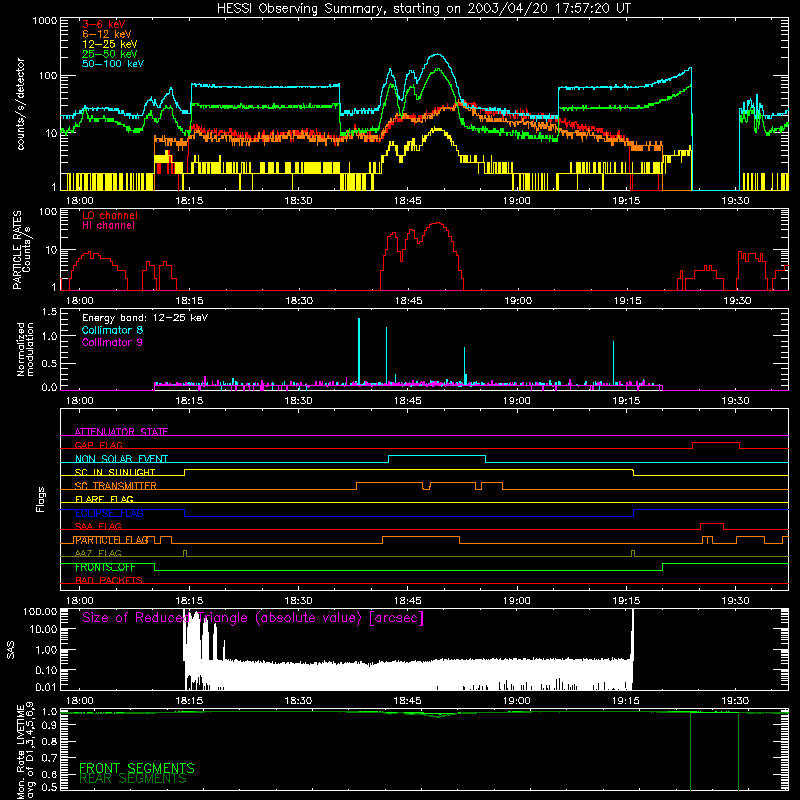Click the cyan modulation spike near 19:13
Screen dimensions: 800x800
(613, 362)
